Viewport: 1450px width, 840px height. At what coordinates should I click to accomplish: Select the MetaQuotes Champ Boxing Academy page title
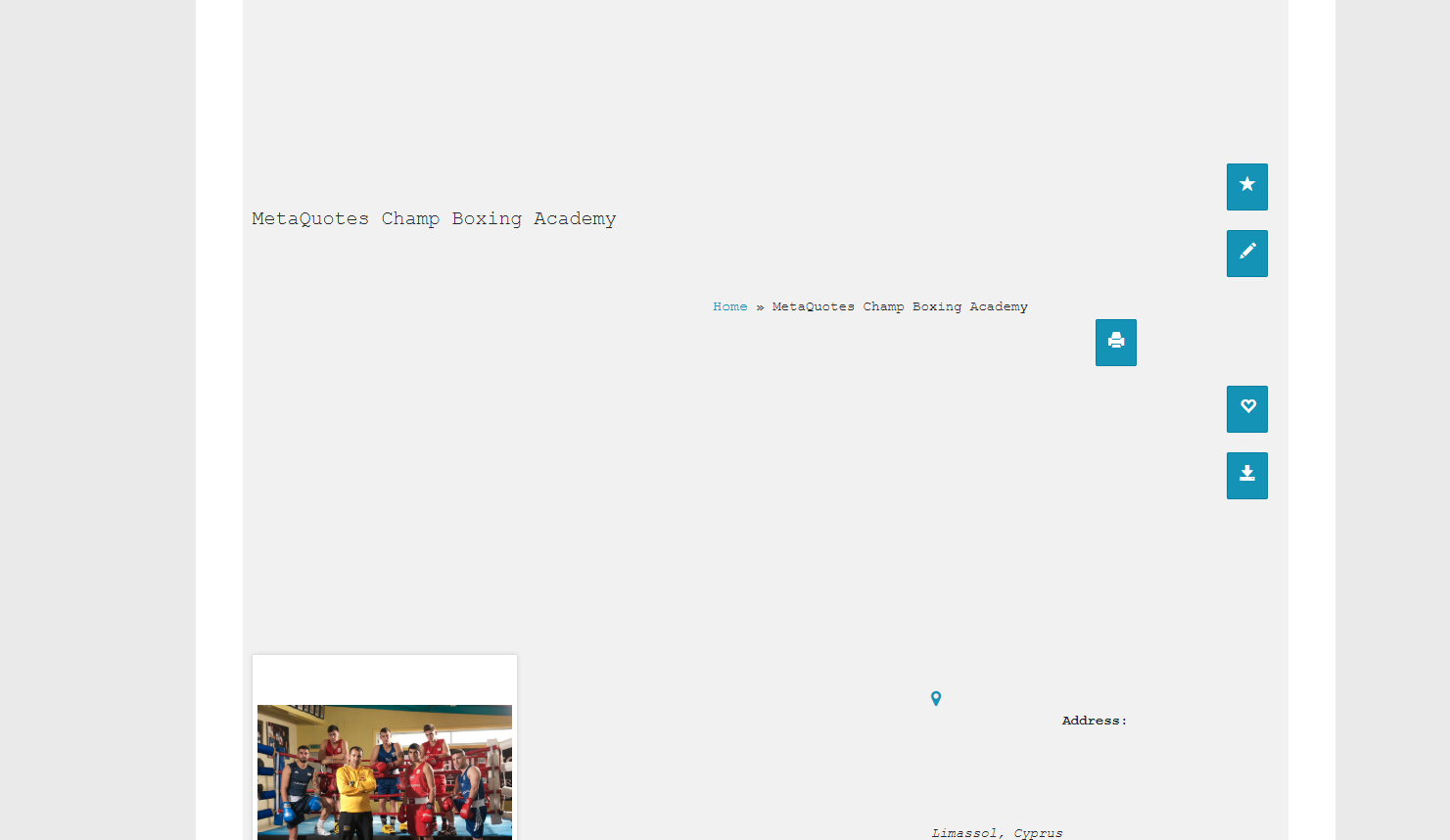click(x=434, y=219)
